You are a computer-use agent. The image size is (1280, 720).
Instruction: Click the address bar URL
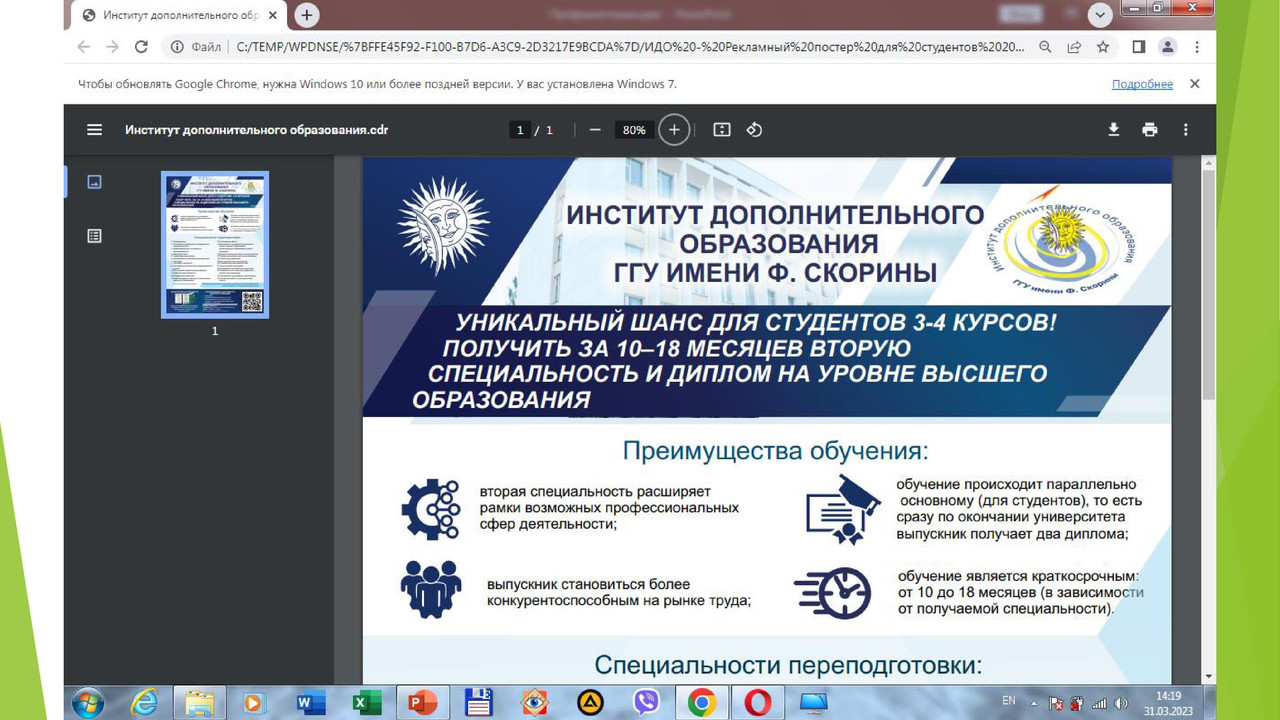pos(630,46)
